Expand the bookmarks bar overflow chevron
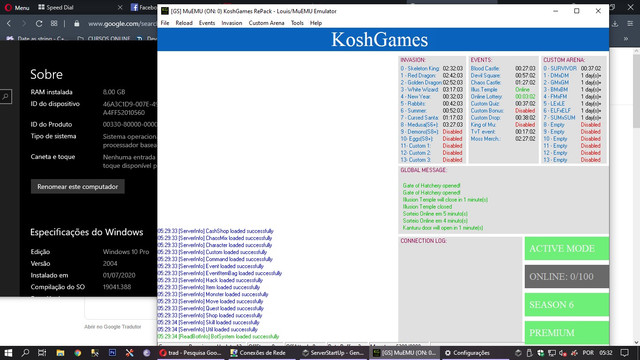Viewport: 640px width, 360px height. tap(626, 39)
